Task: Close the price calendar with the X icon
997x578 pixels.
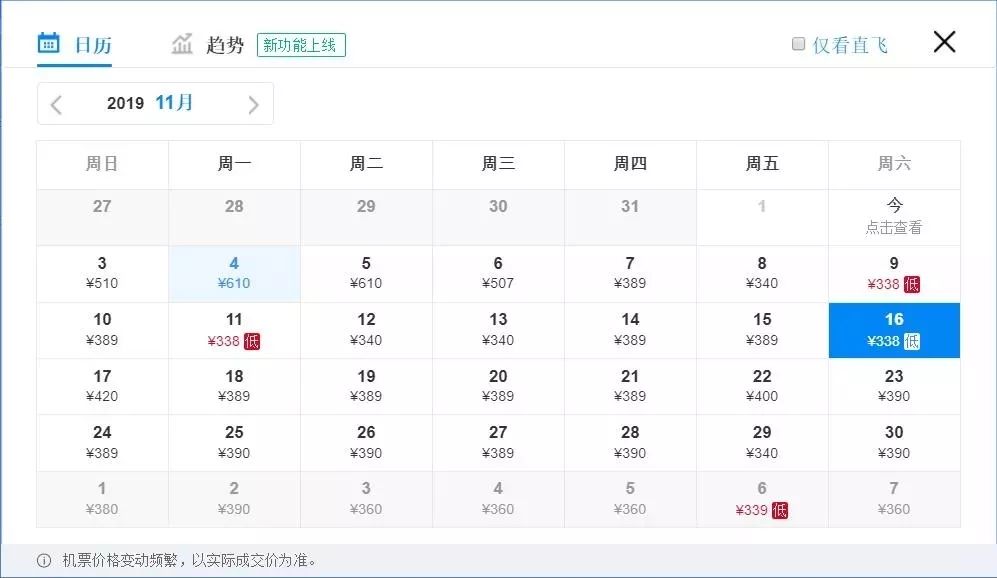Action: (x=944, y=41)
